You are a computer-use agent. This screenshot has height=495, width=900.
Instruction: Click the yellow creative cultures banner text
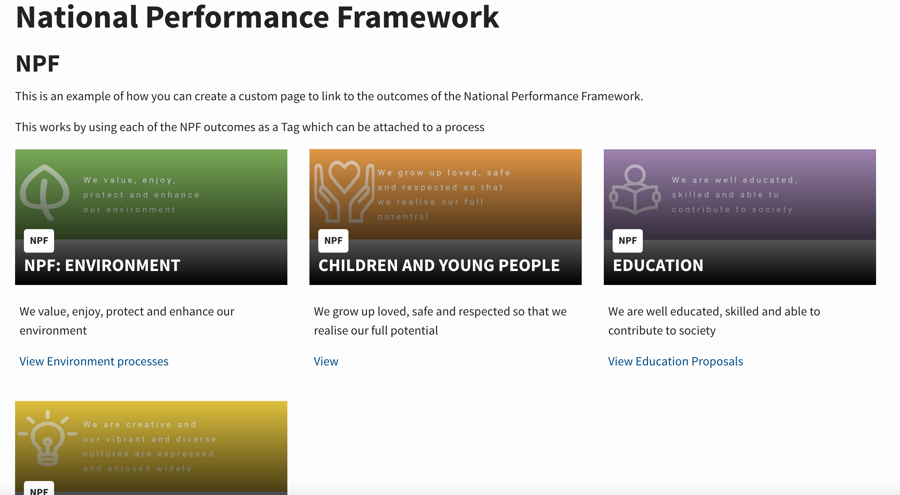(148, 446)
